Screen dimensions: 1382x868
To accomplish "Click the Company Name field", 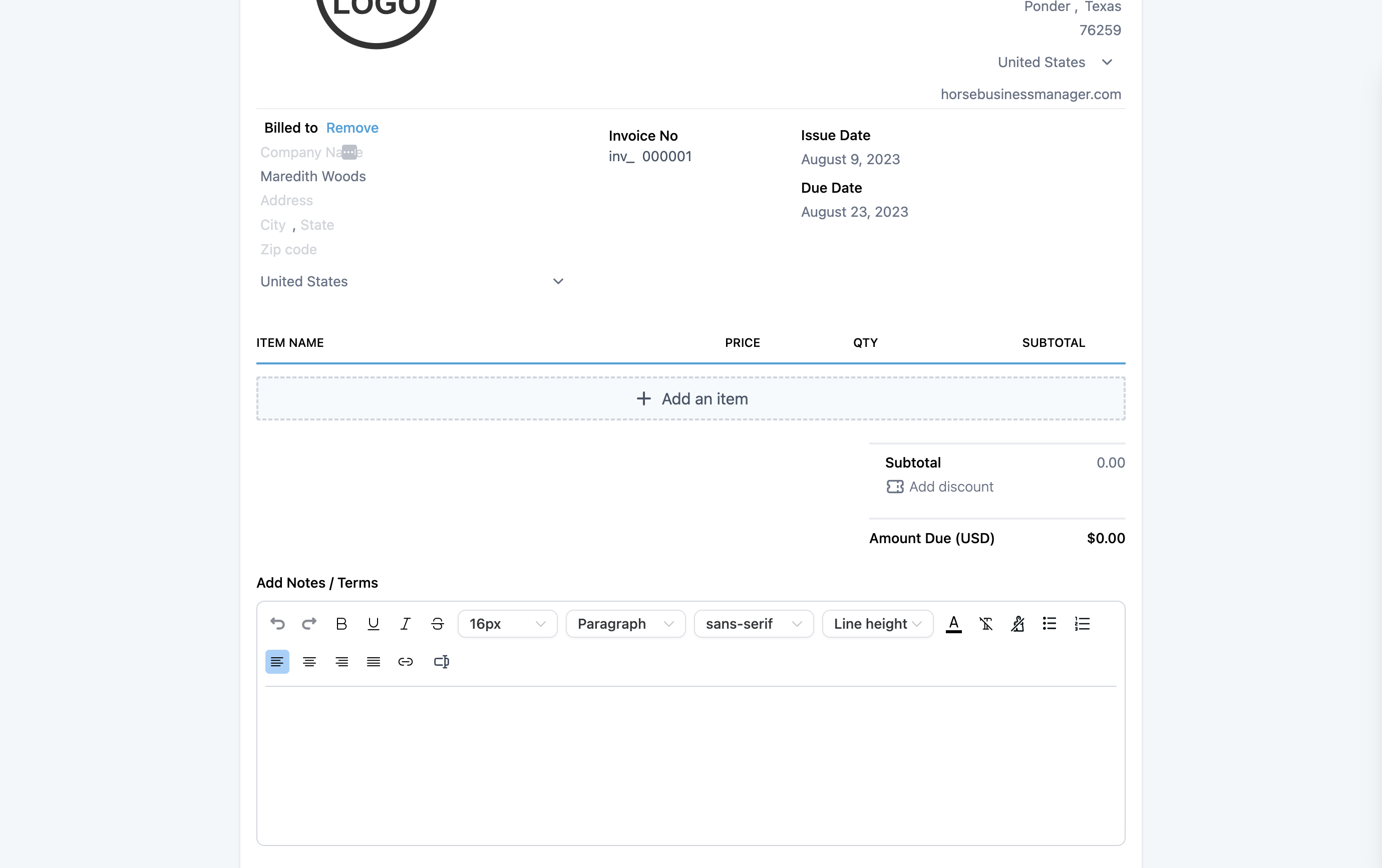I will 311,152.
